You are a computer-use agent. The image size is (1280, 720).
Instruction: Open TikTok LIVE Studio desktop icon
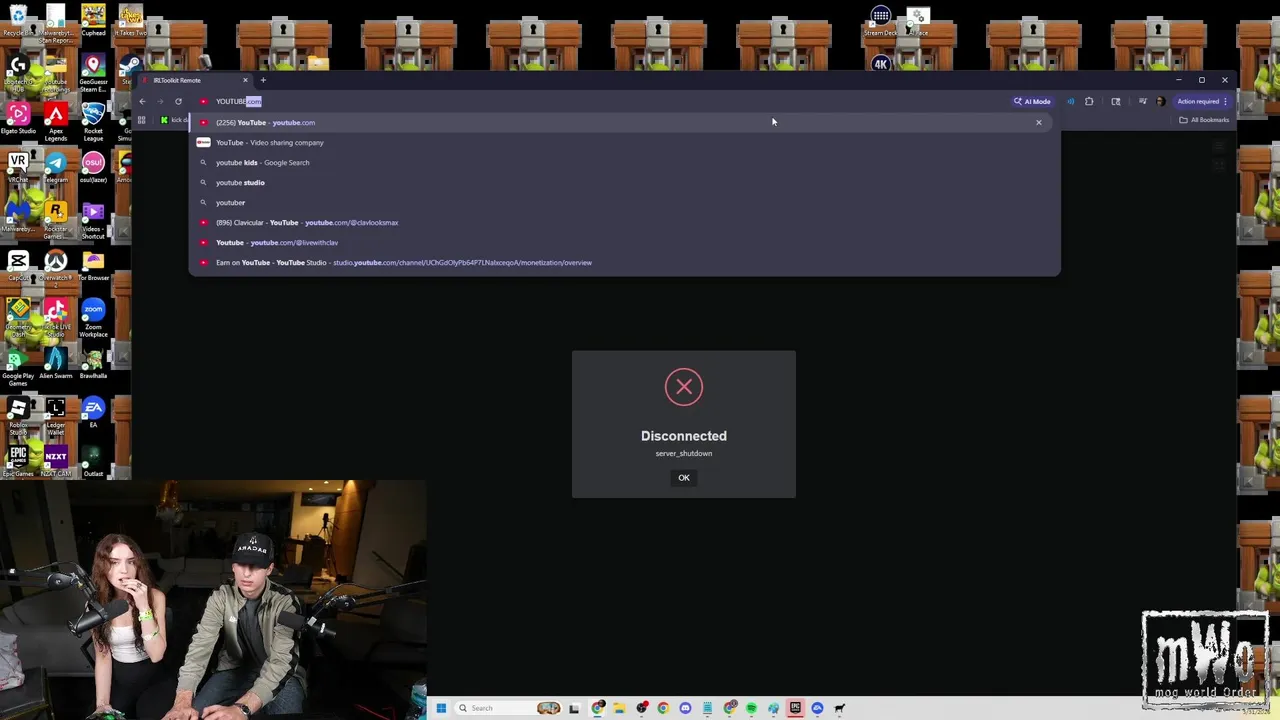[x=56, y=316]
